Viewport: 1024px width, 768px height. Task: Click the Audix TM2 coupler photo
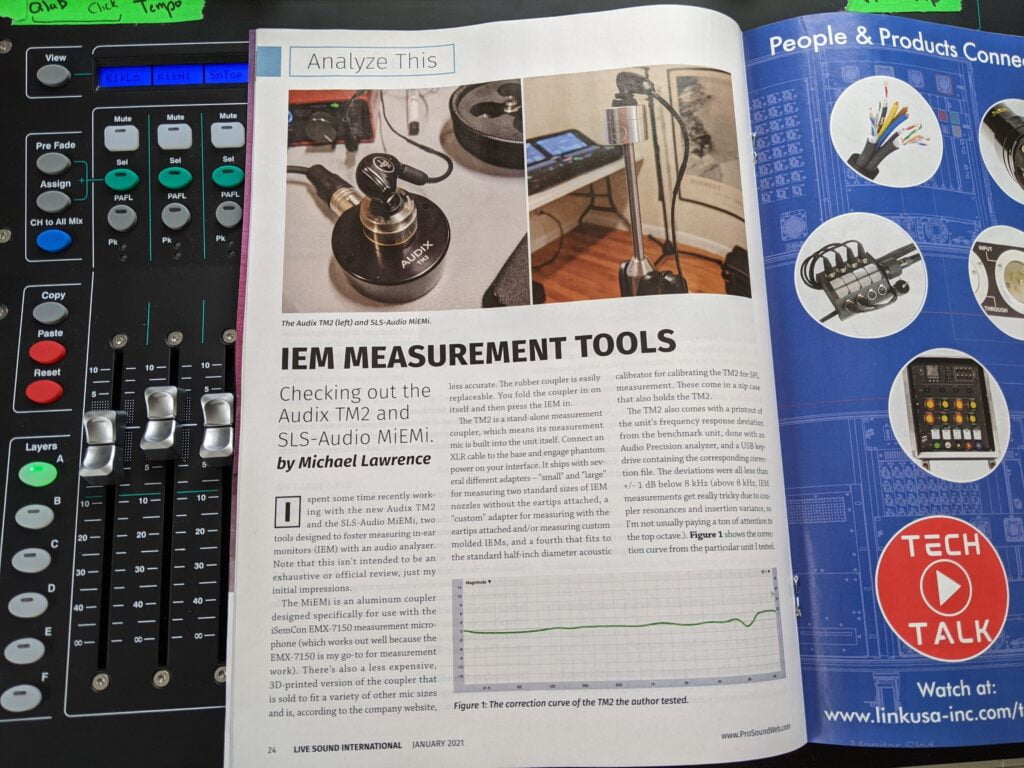404,196
